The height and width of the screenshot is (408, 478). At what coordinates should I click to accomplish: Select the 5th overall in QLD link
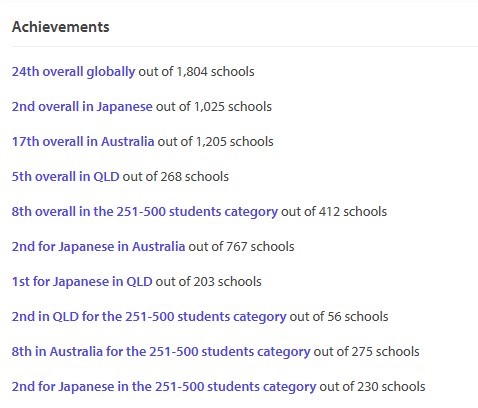coord(65,177)
